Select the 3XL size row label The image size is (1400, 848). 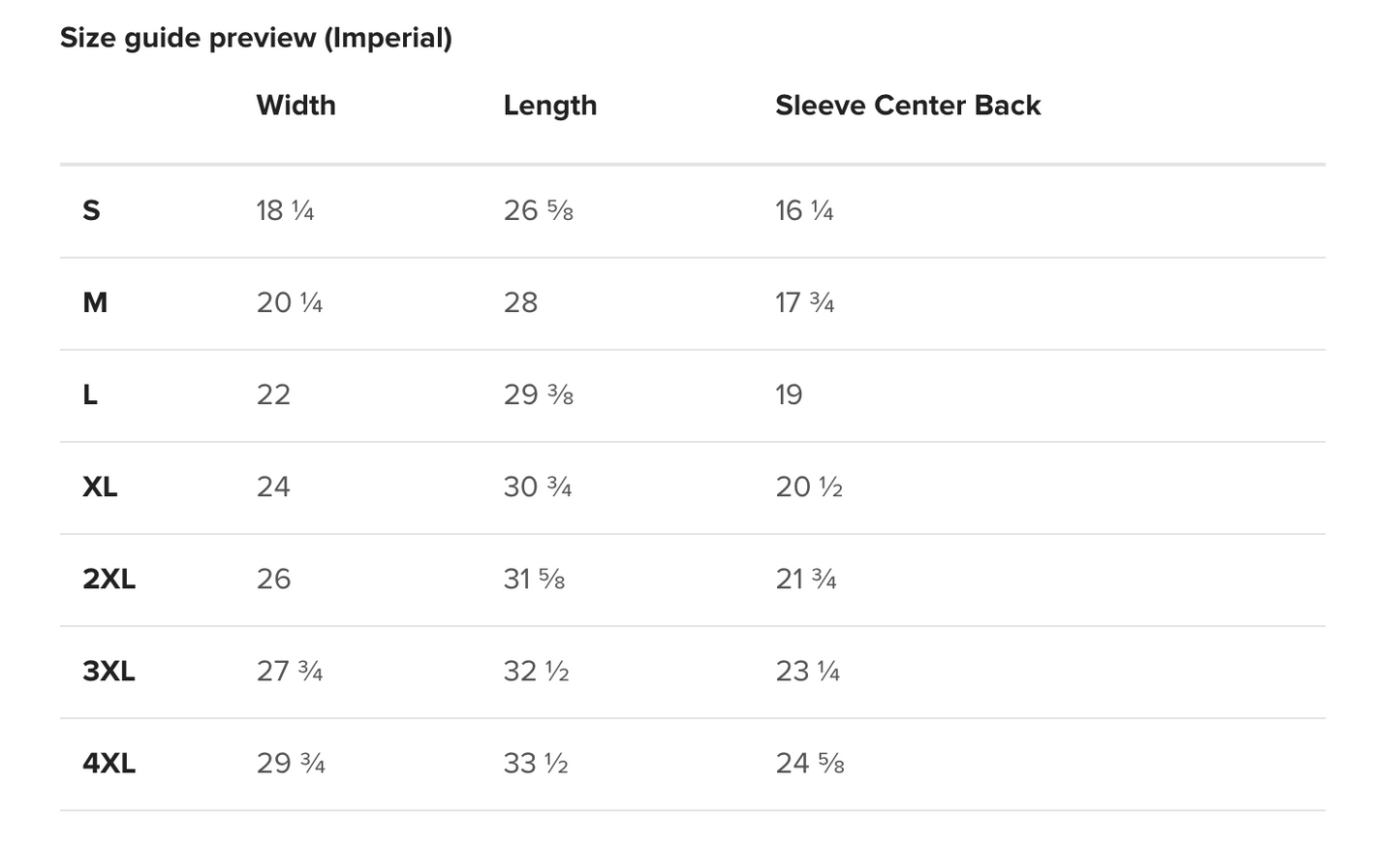point(109,671)
